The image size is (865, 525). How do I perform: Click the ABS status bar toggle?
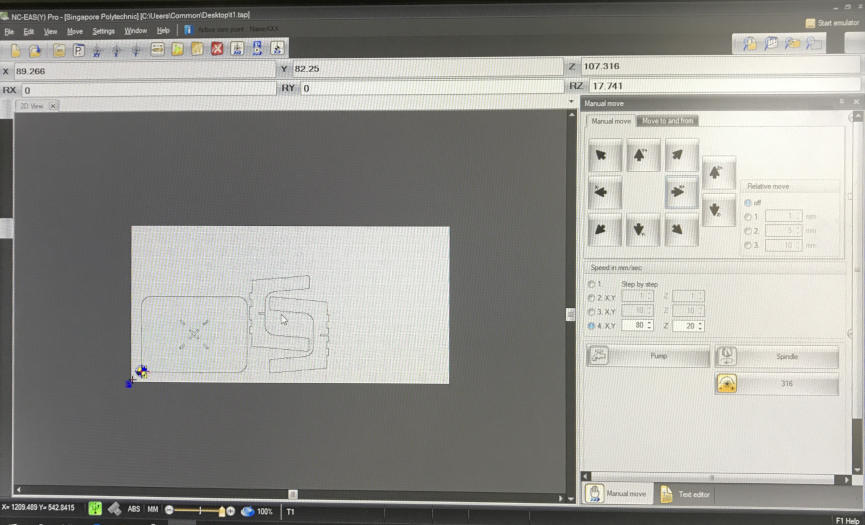click(134, 509)
